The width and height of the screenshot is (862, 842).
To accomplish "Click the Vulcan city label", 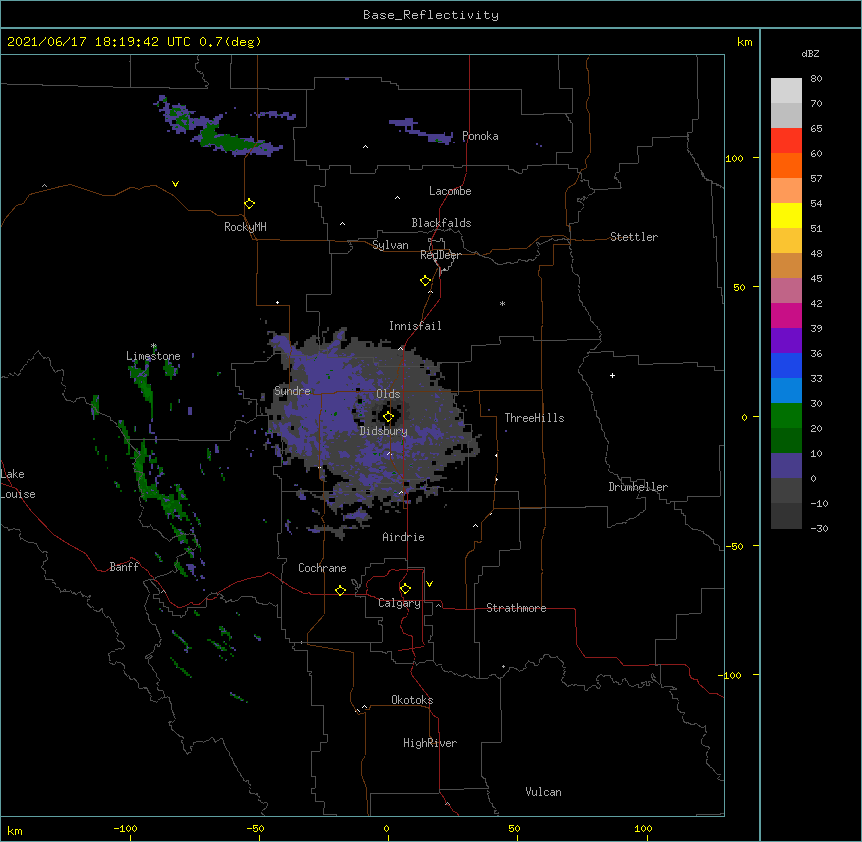I will coord(543,792).
